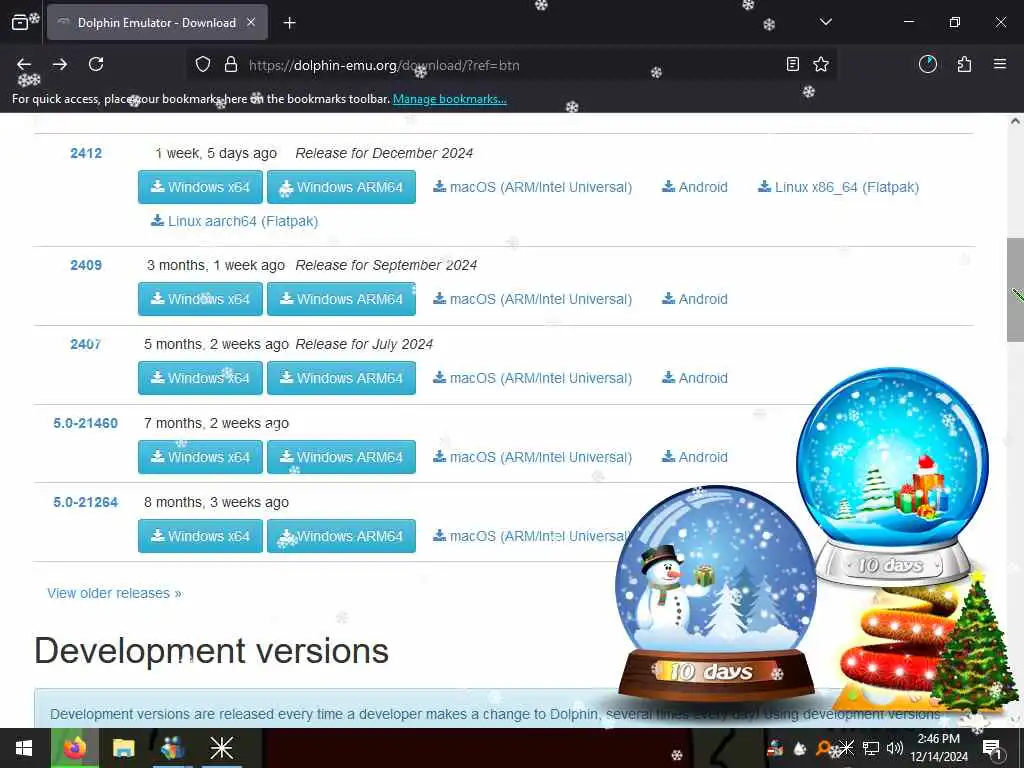
Task: Download 2409 Windows x64 build
Action: [200, 299]
